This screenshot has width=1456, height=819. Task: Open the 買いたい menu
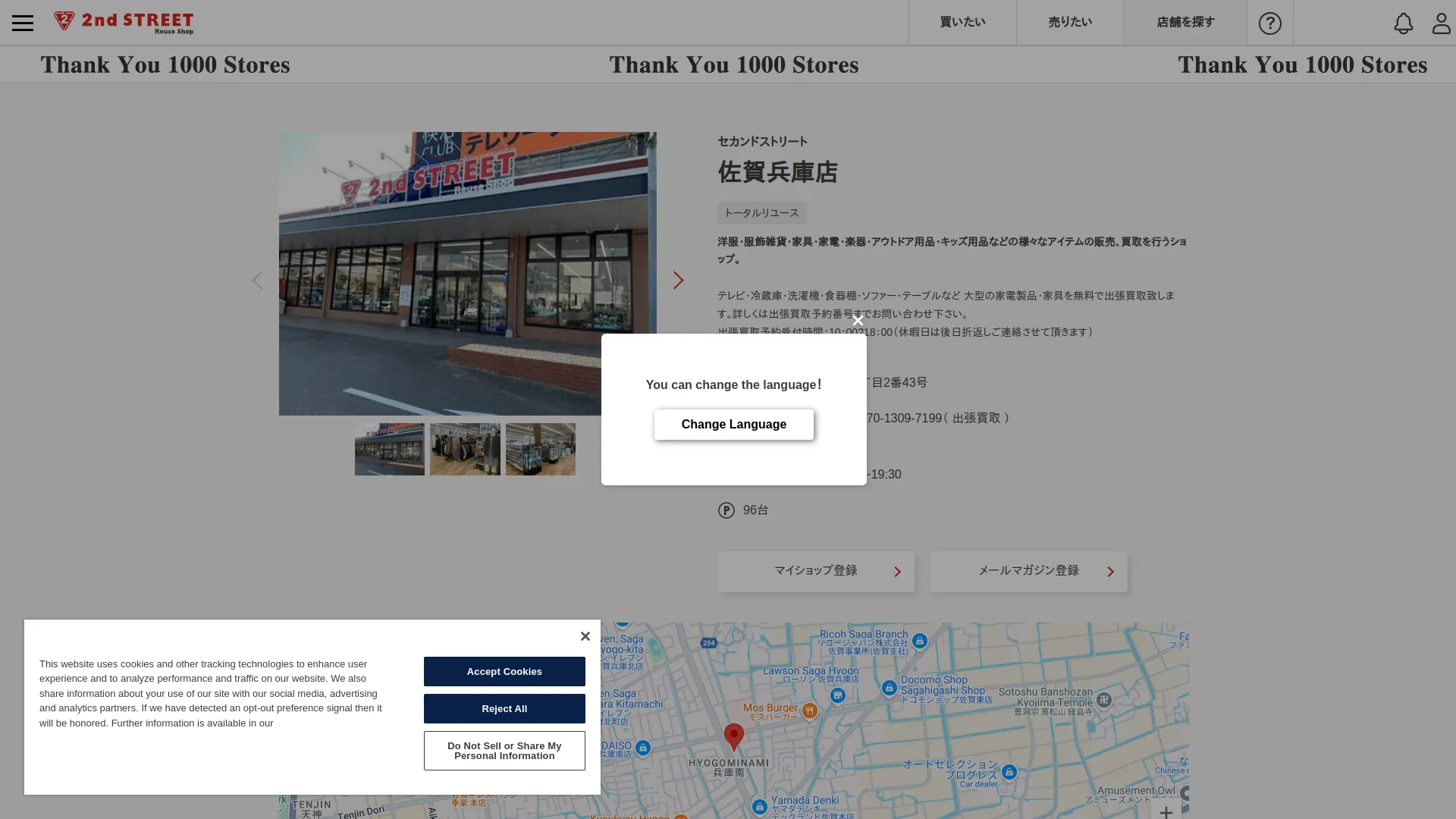click(962, 23)
